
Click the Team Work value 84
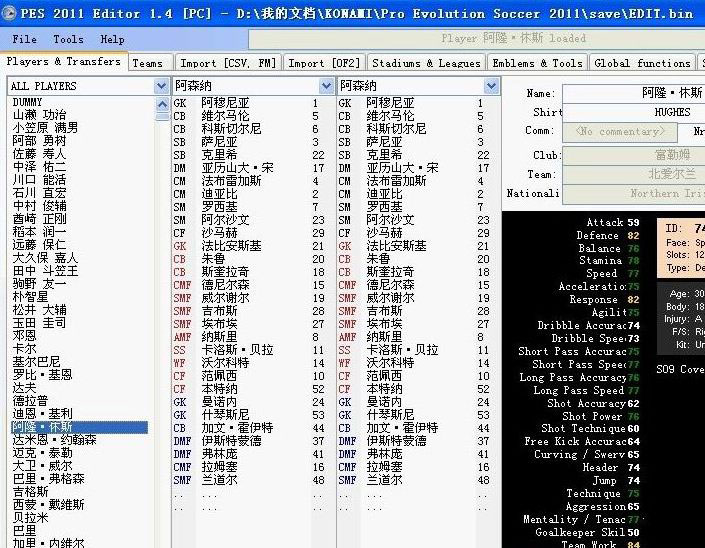tap(634, 544)
